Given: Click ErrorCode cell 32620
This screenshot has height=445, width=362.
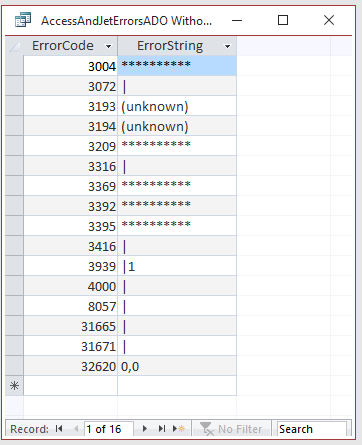Looking at the screenshot, I should (x=70, y=366).
